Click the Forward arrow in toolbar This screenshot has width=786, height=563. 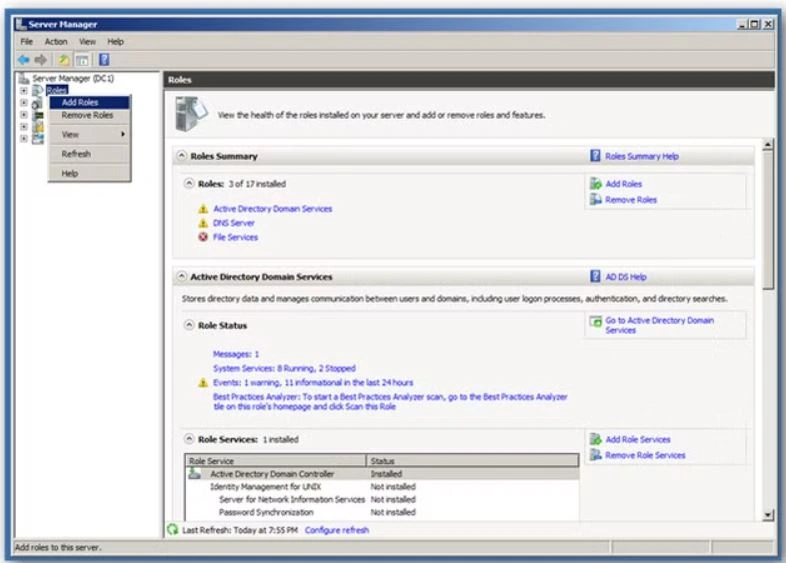41,60
